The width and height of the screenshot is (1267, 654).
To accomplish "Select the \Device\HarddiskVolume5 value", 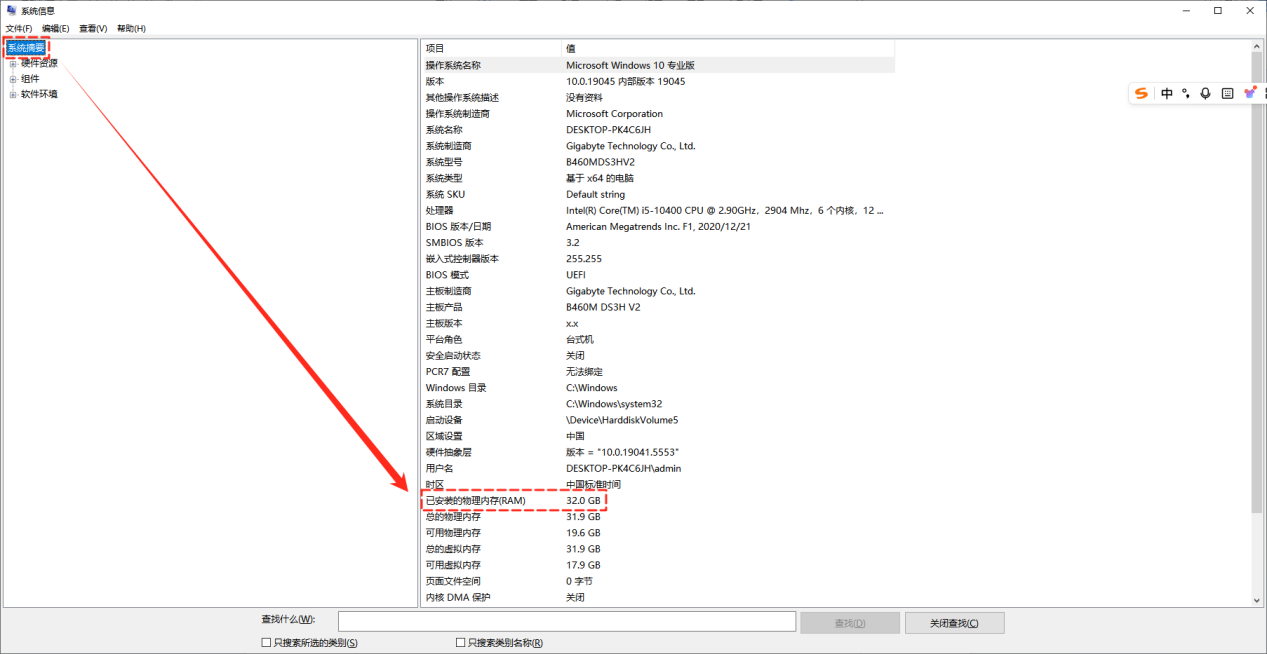I will [x=622, y=420].
